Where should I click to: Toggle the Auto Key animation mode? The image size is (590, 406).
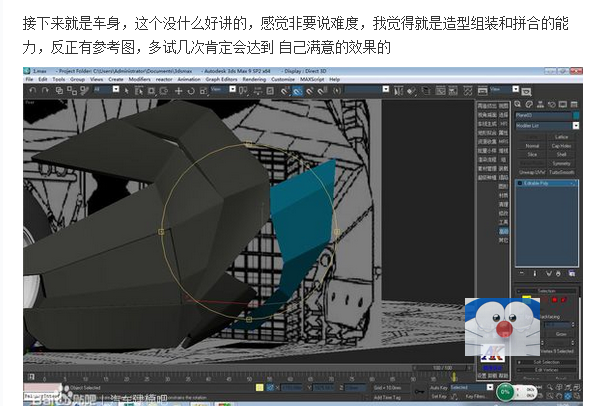point(439,387)
